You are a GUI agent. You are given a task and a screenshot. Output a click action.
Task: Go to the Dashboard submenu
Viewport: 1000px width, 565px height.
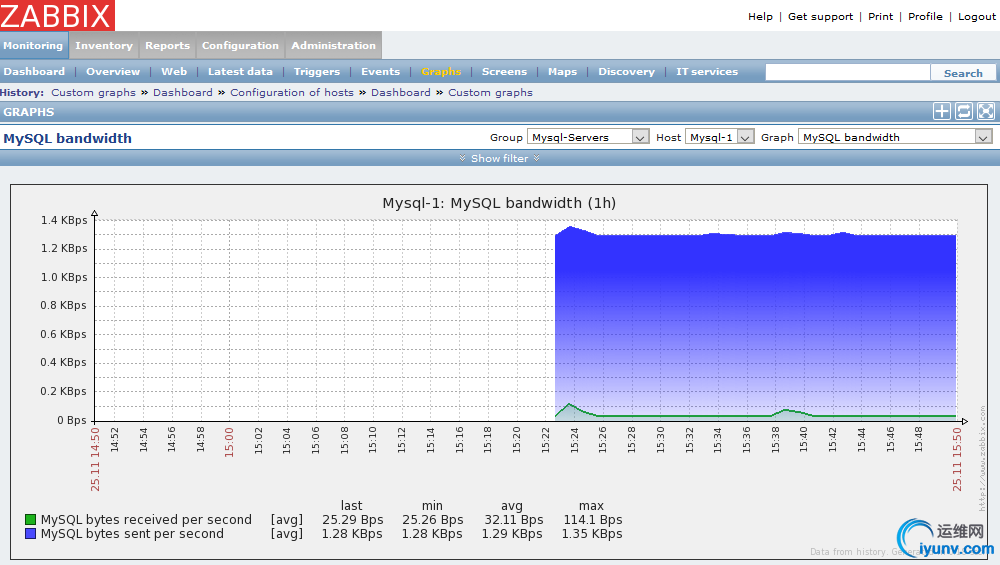(34, 71)
